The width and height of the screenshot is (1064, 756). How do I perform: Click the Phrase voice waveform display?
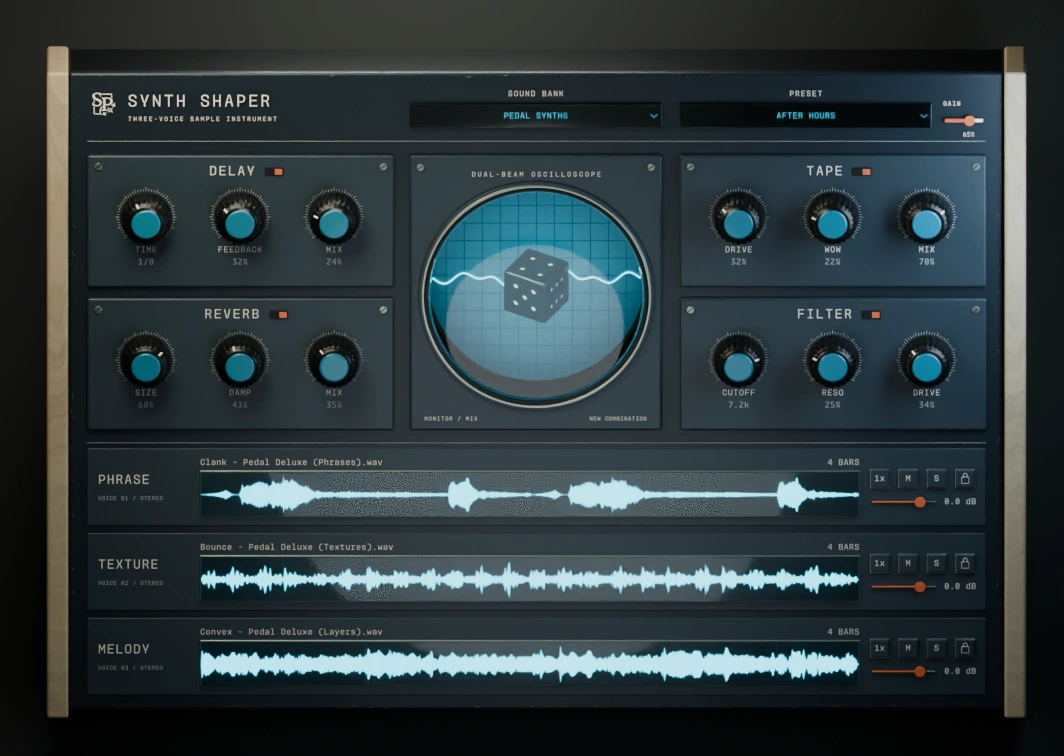coord(529,494)
